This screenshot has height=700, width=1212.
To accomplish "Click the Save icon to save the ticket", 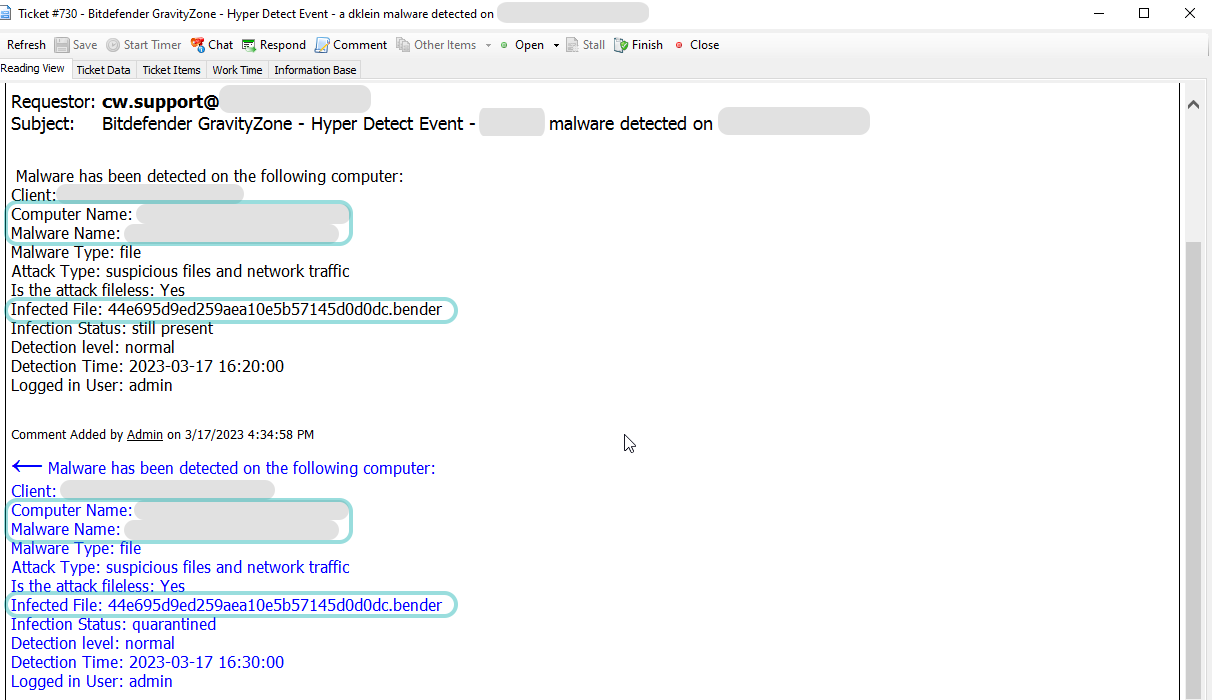I will tap(75, 44).
